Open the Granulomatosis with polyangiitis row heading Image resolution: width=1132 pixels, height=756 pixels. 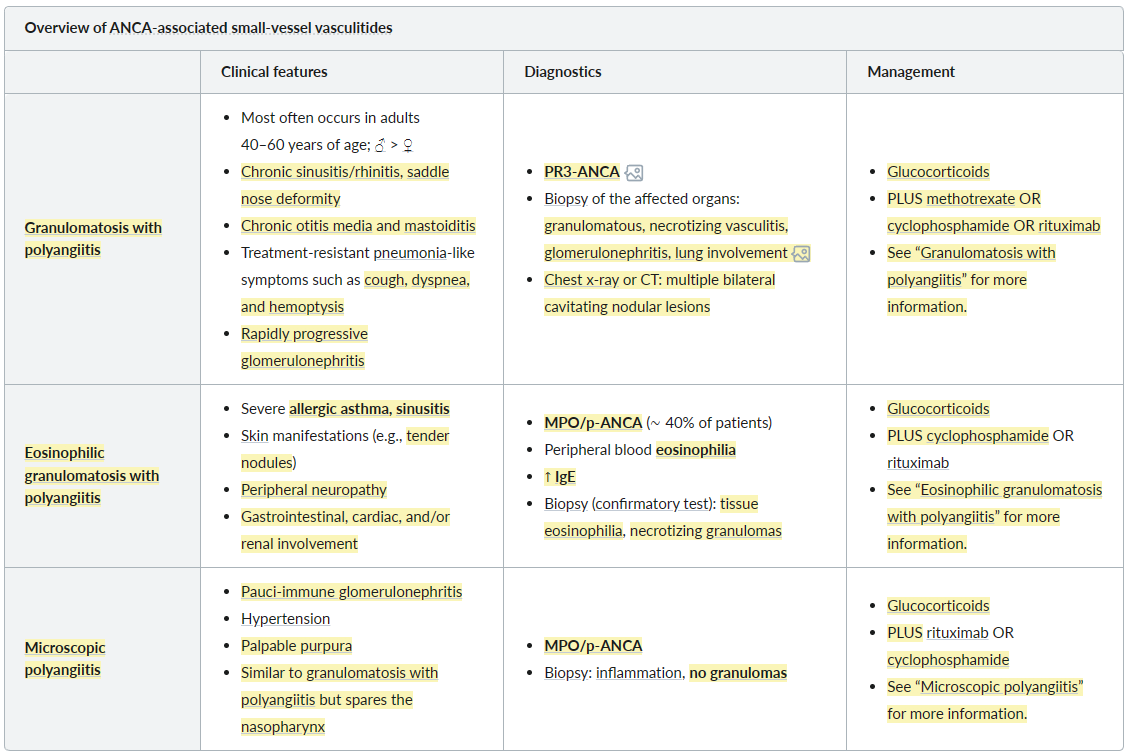coord(93,239)
